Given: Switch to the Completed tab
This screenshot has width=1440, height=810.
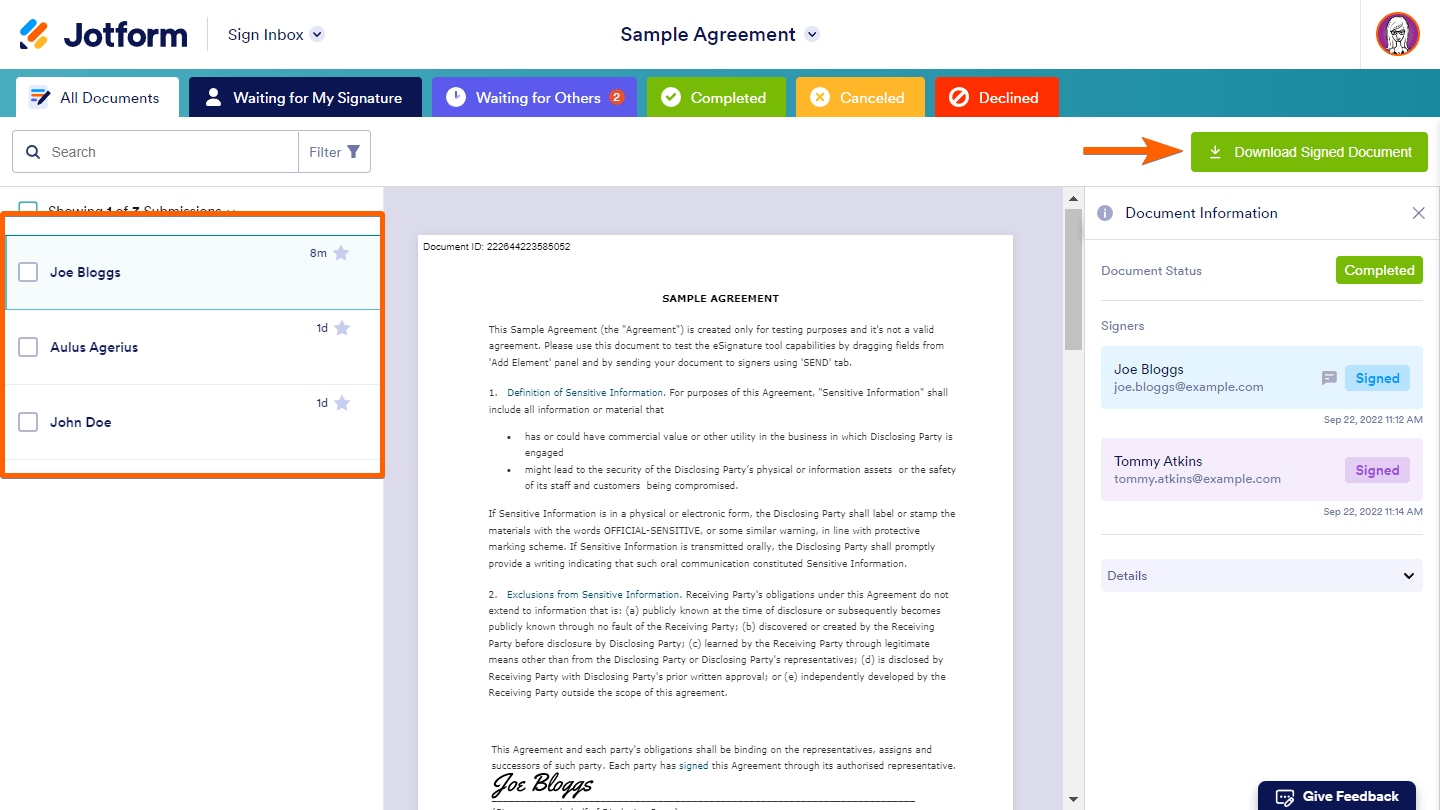Looking at the screenshot, I should coord(714,98).
